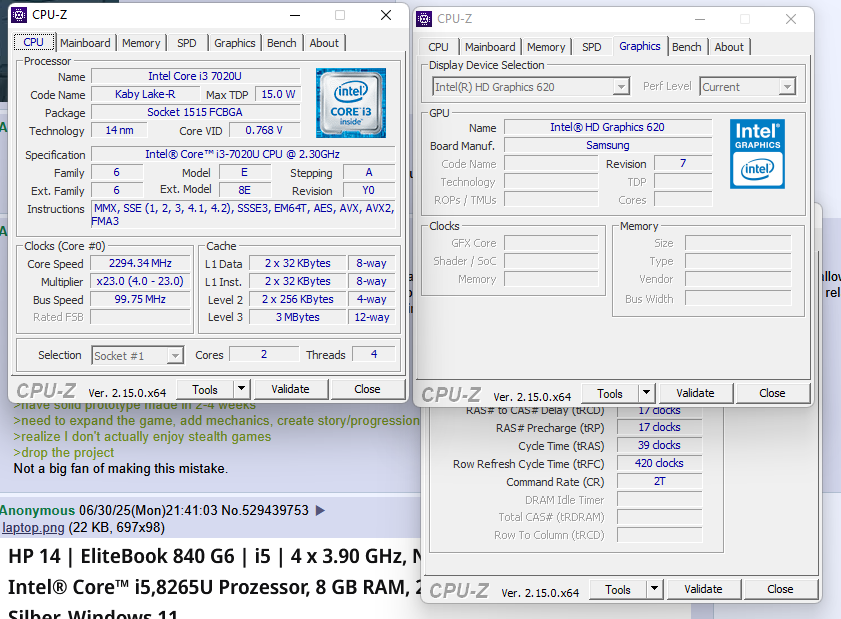Viewport: 841px width, 619px height.
Task: Expand the Tools arrow in the CPU-tab window
Action: [x=241, y=389]
